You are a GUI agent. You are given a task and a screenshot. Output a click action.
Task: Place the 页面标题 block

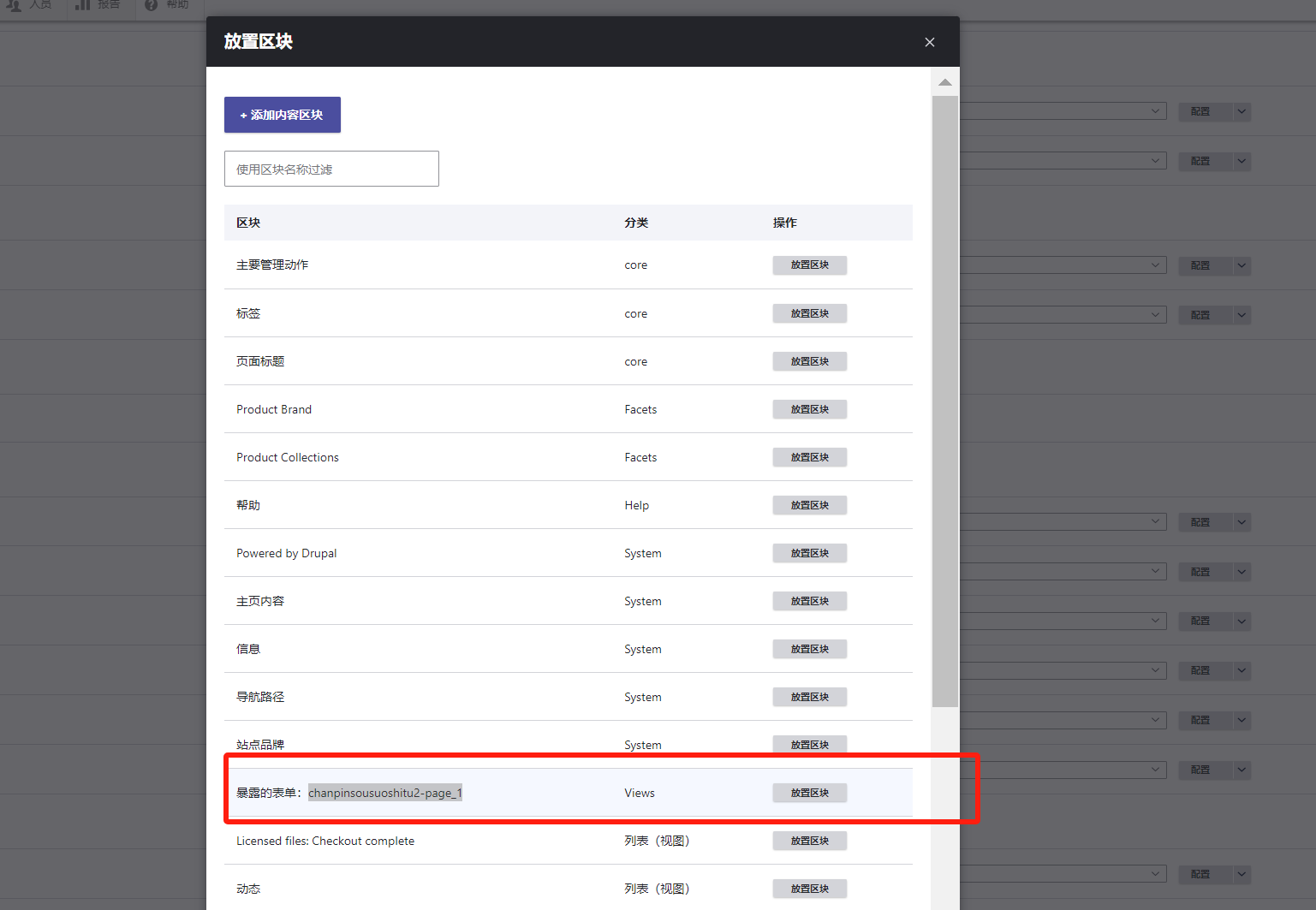[810, 361]
